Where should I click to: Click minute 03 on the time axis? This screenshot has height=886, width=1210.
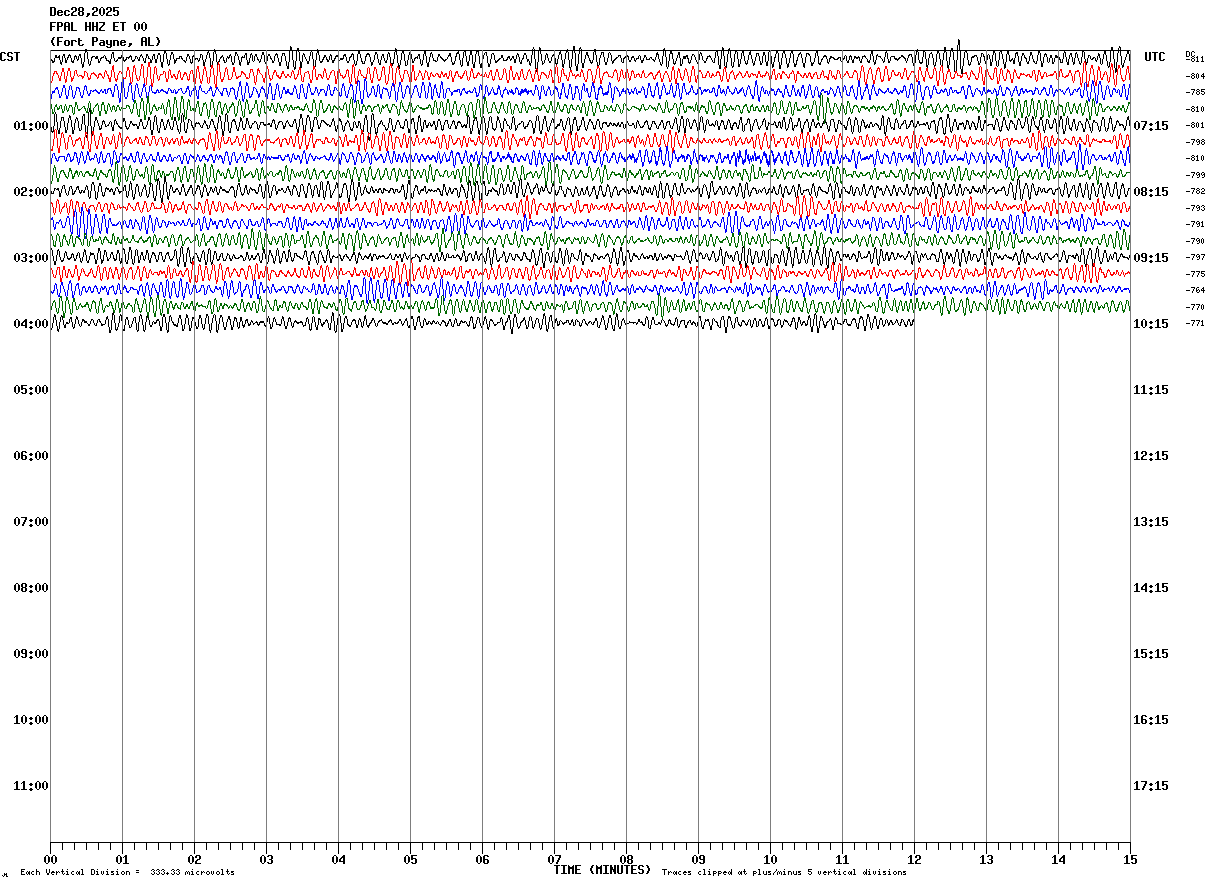266,859
